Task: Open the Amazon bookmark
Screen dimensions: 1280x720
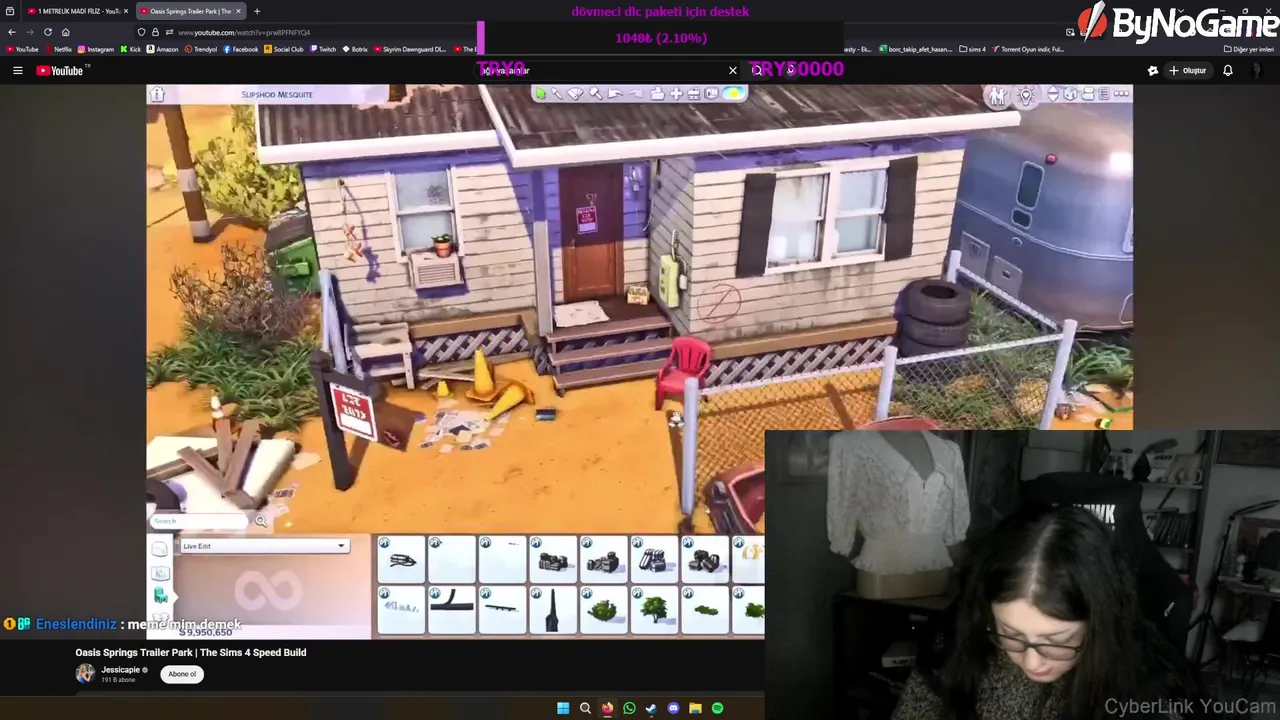Action: pyautogui.click(x=163, y=49)
